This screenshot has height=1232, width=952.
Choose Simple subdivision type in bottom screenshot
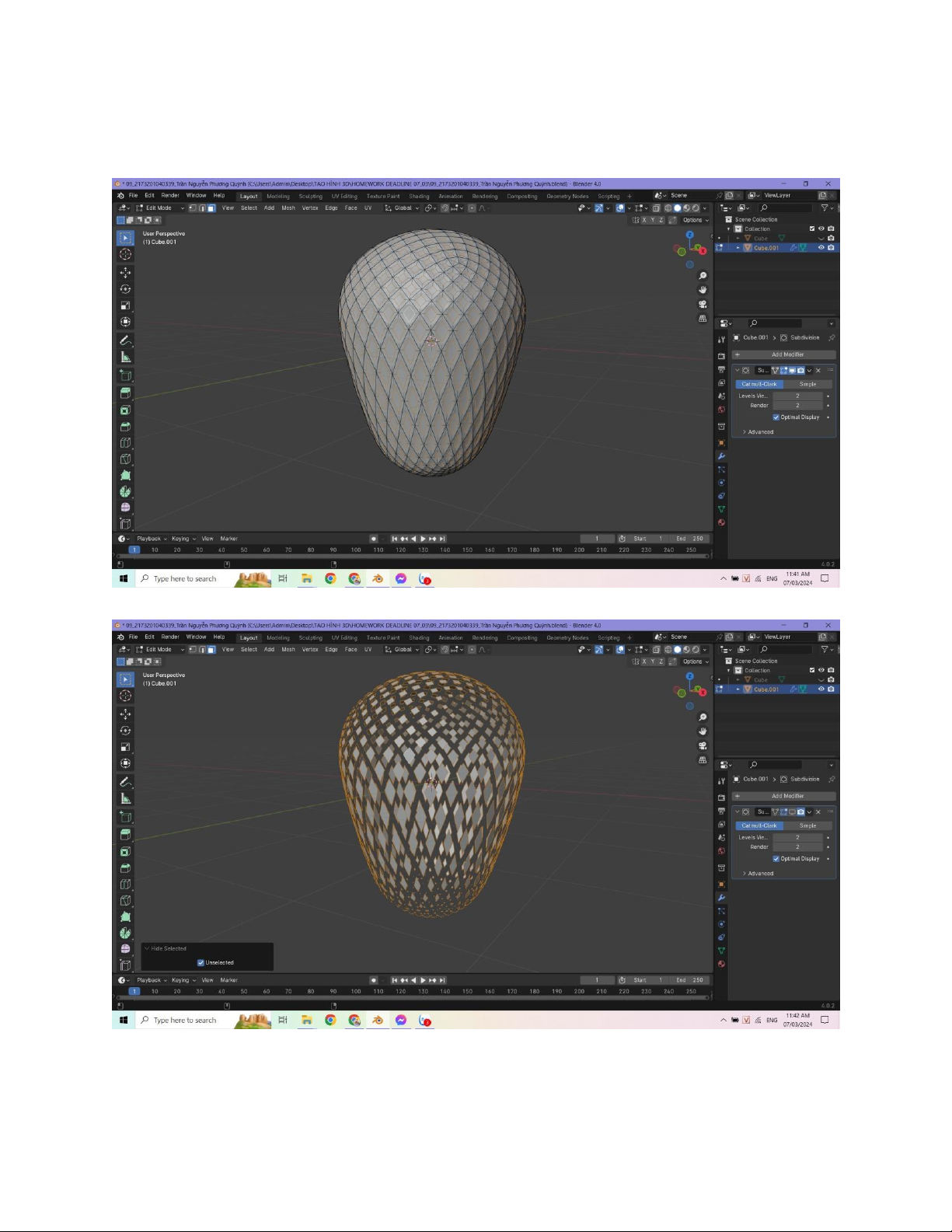807,825
